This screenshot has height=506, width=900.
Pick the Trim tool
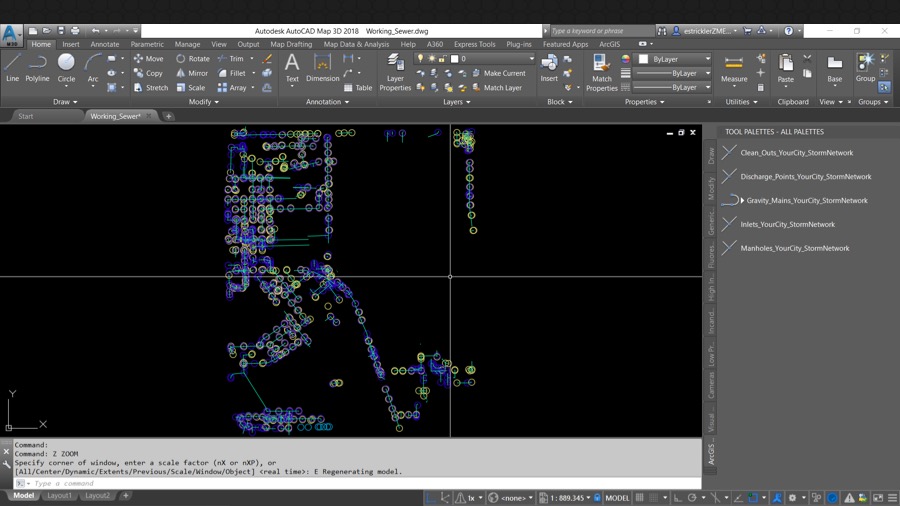[231, 59]
